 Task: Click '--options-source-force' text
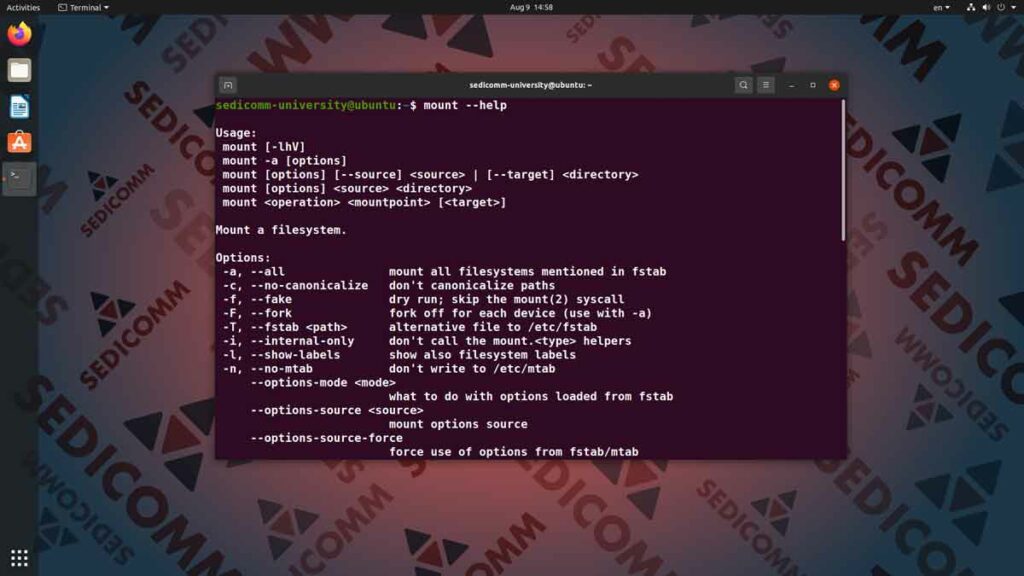pos(327,438)
